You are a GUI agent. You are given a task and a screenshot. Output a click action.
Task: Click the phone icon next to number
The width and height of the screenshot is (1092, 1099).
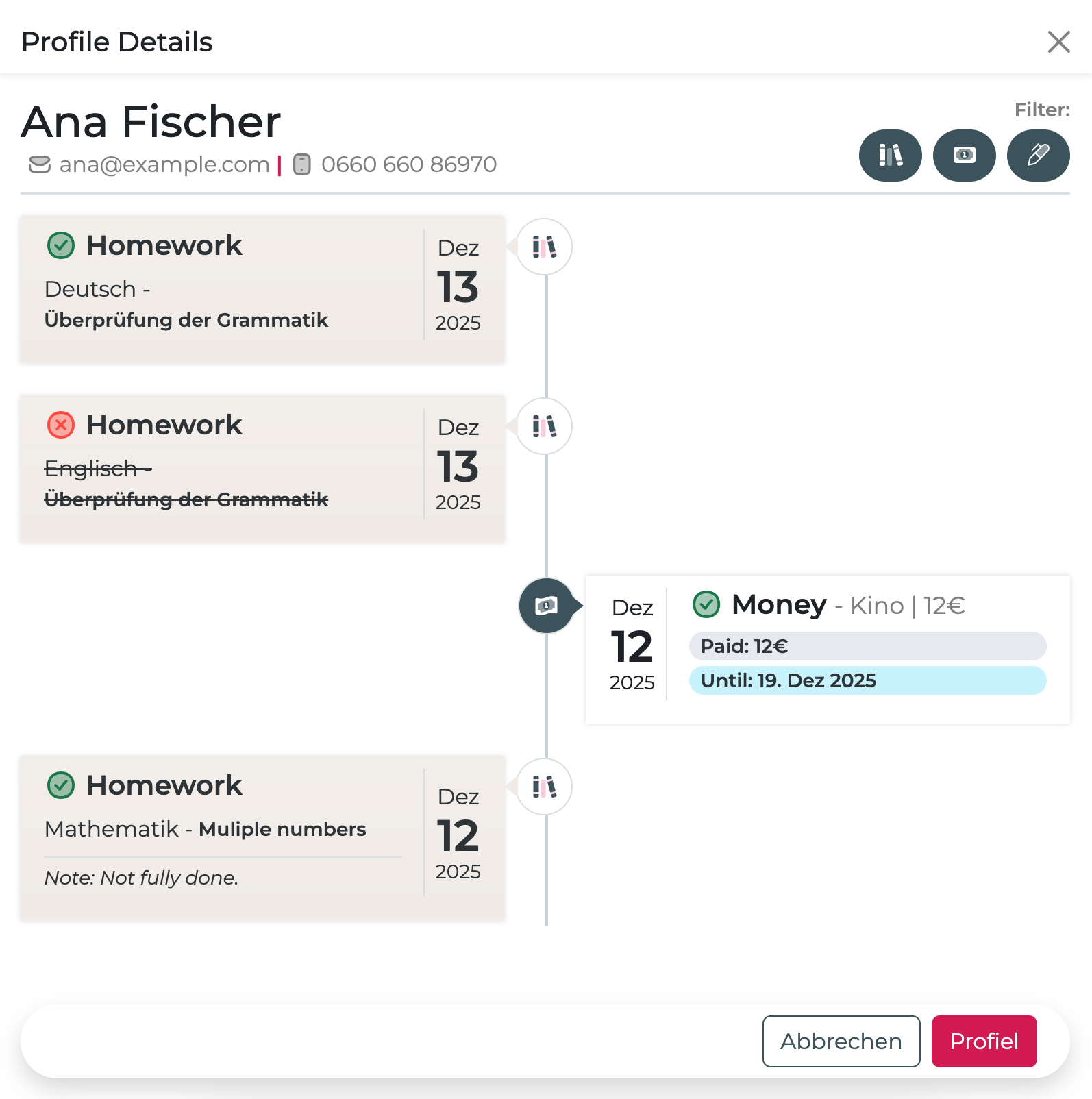tap(302, 164)
